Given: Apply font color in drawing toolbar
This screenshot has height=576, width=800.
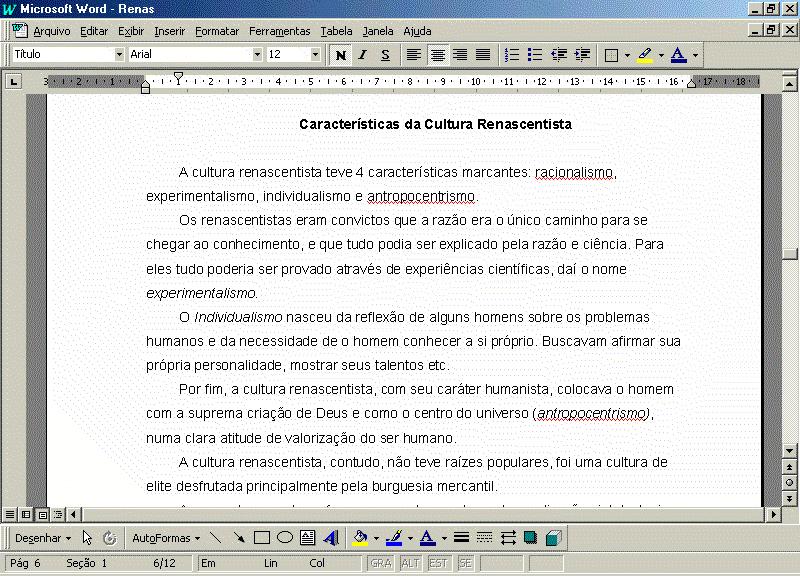Looking at the screenshot, I should pos(428,537).
